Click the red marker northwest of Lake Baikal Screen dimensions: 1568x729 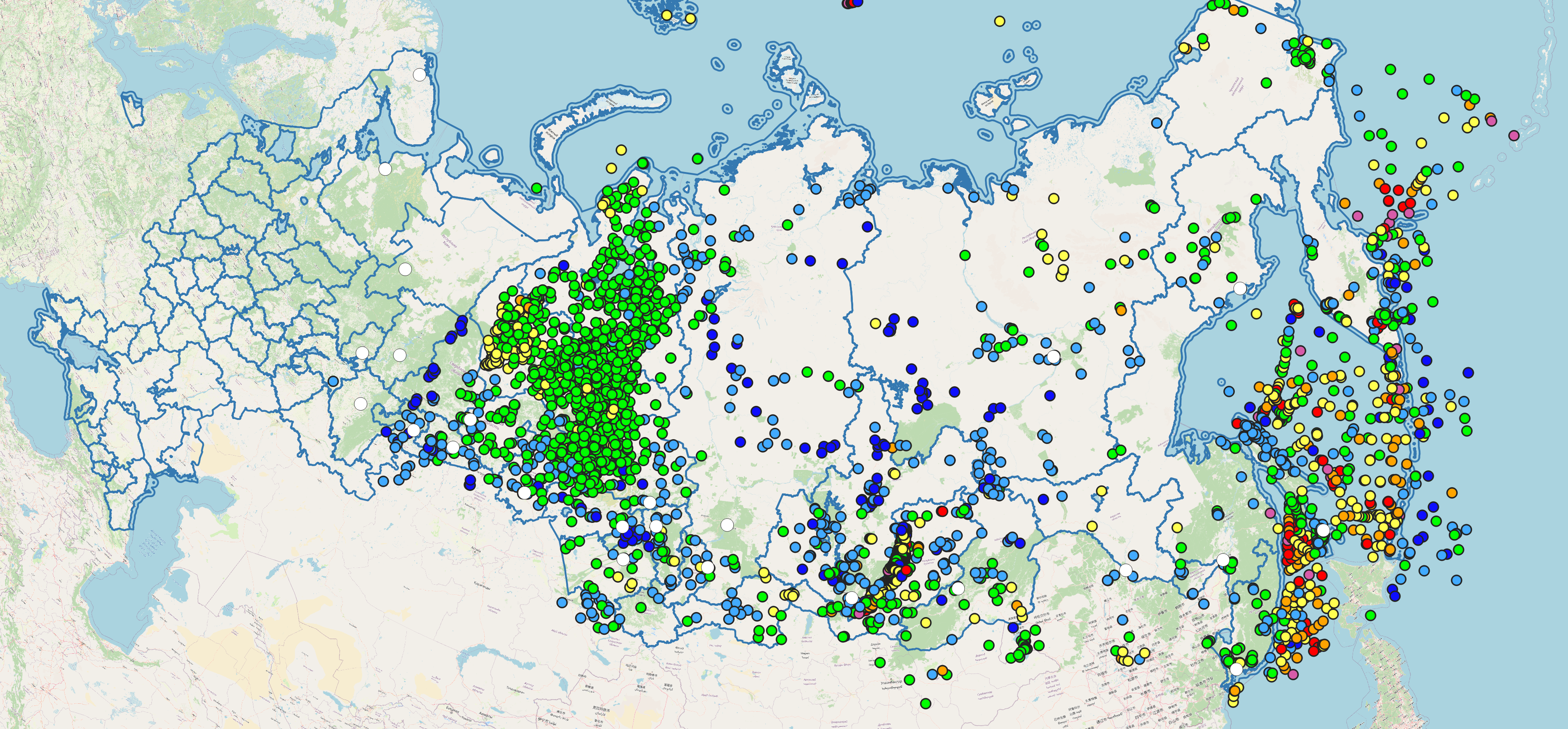[x=942, y=511]
